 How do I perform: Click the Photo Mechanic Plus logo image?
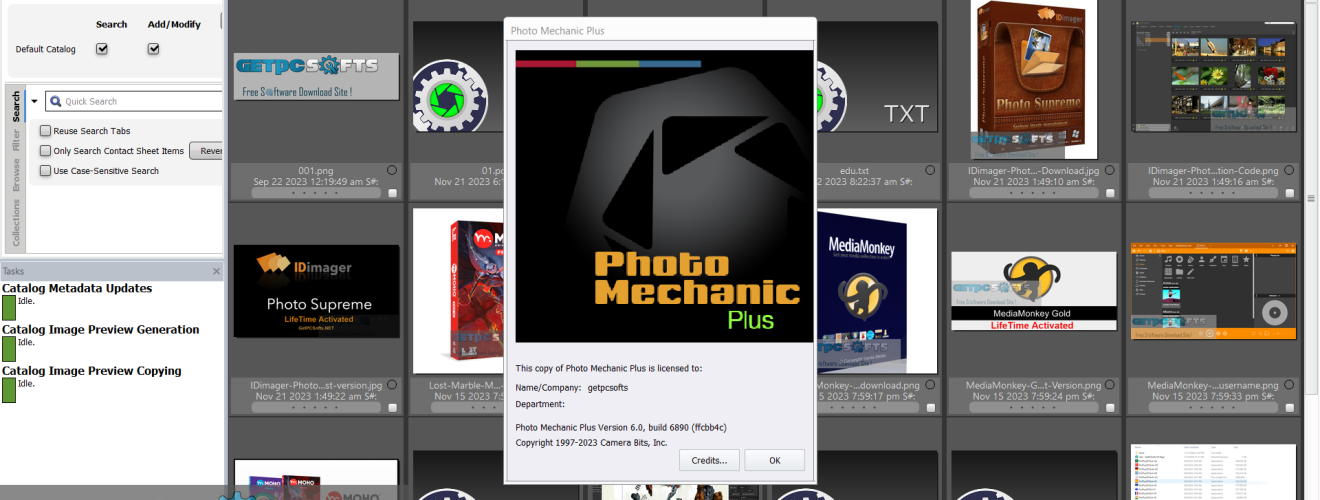[665, 196]
